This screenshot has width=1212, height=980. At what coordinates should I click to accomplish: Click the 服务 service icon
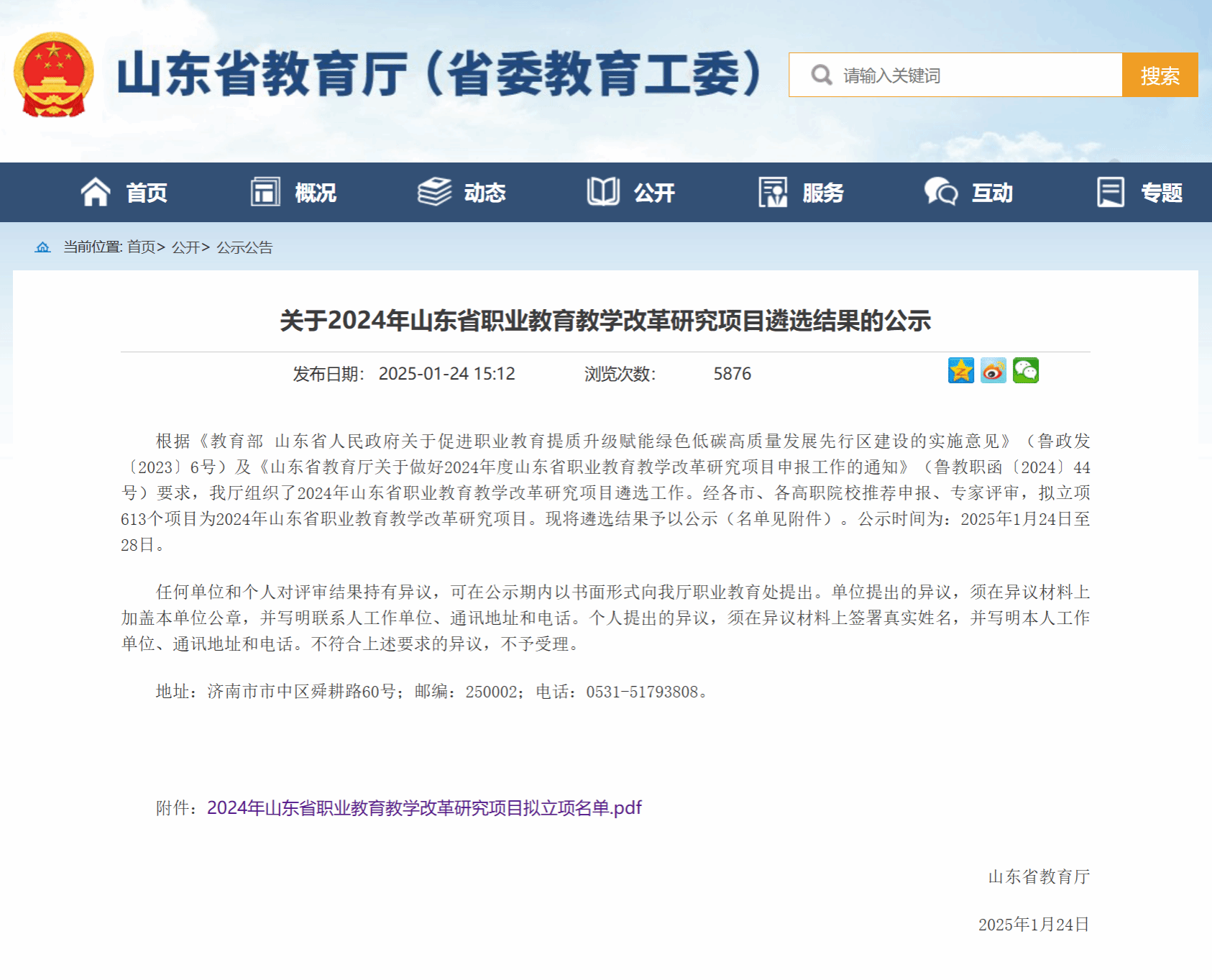(773, 192)
